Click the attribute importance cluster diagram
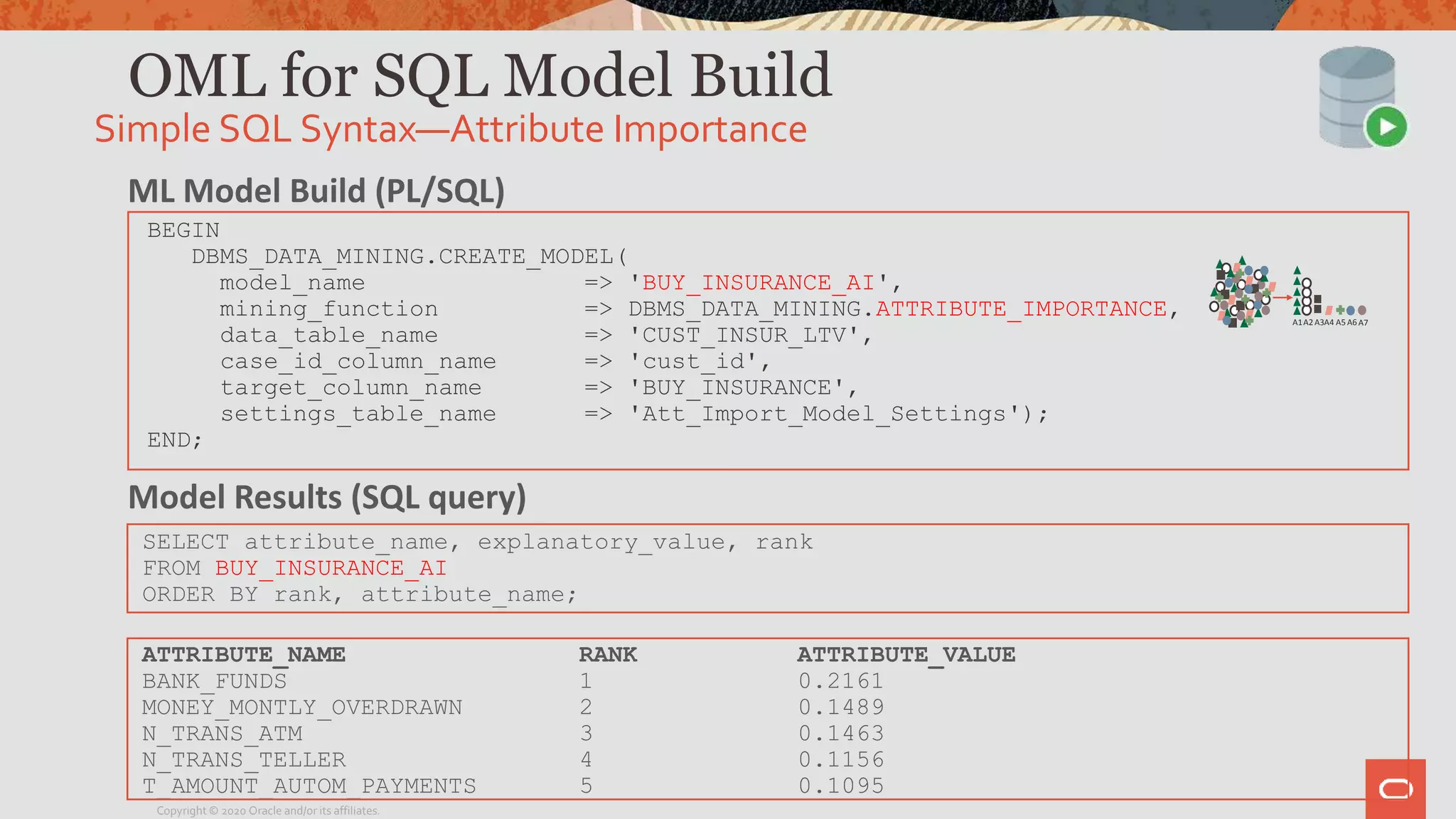The image size is (1456, 819). (1241, 292)
